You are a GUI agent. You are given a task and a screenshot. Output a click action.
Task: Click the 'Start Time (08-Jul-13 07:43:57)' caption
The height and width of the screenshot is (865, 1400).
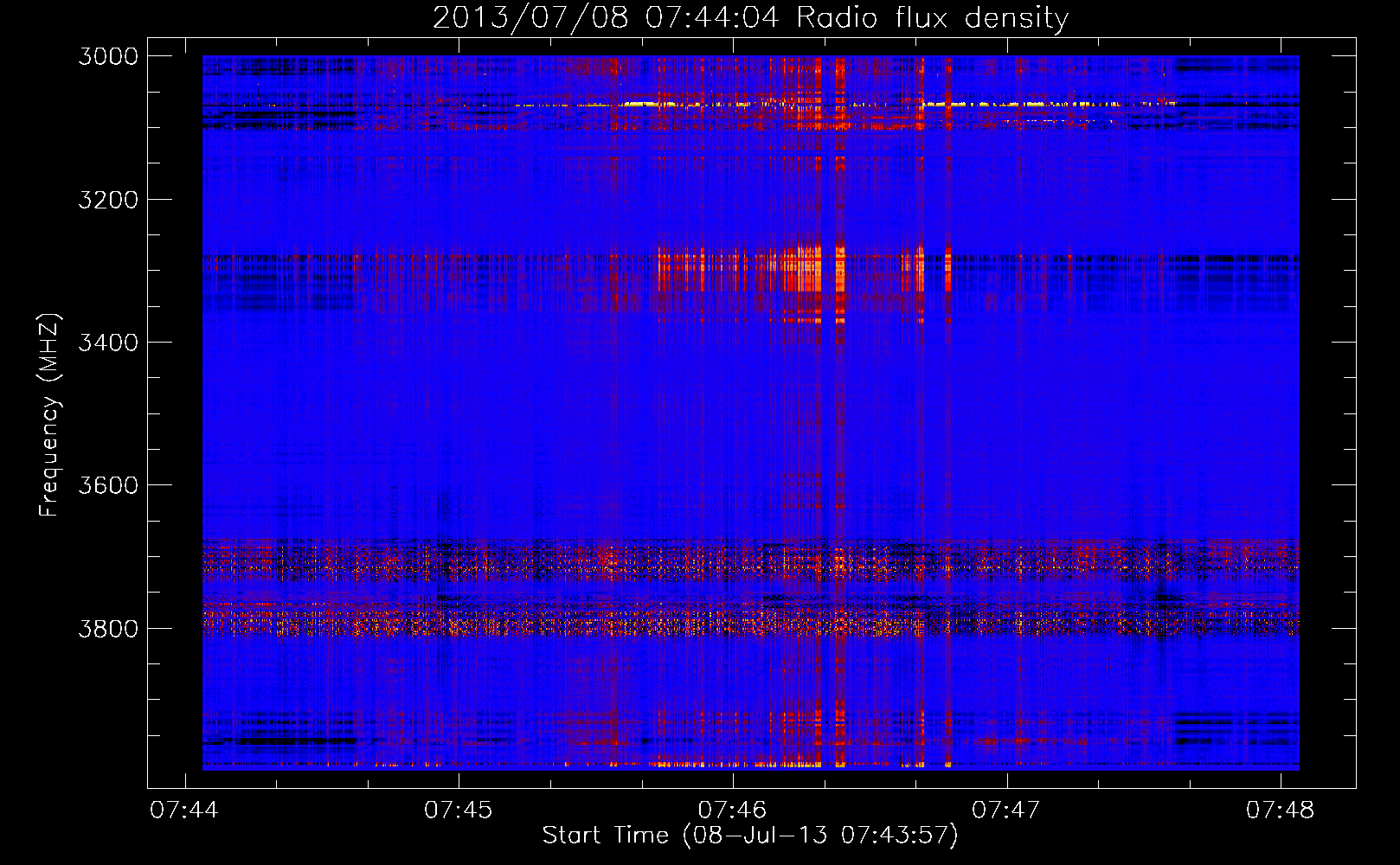(x=750, y=836)
